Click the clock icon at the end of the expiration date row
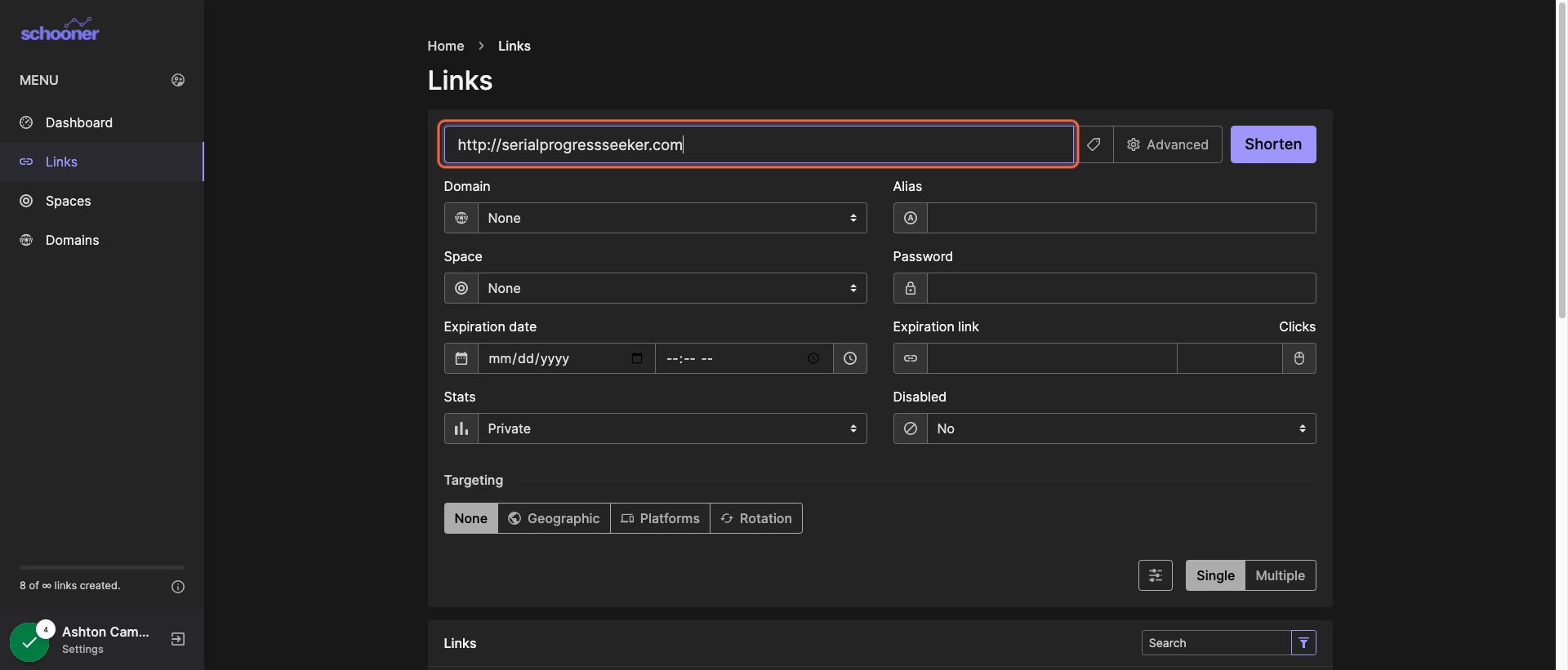The image size is (1568, 670). click(850, 358)
